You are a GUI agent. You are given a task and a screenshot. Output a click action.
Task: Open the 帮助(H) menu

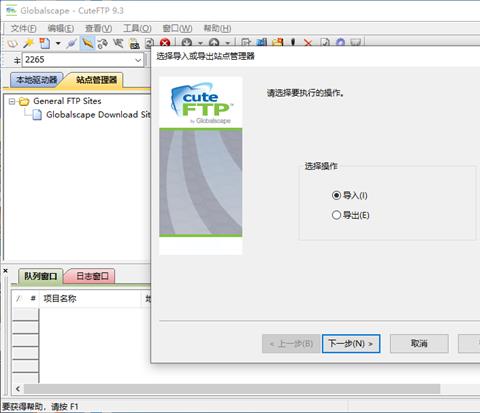coord(217,28)
